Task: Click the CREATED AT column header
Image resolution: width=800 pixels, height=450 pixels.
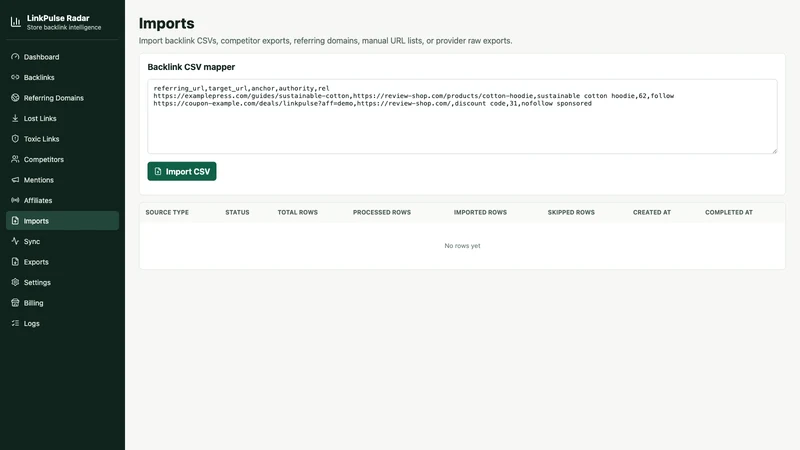Action: 652,212
